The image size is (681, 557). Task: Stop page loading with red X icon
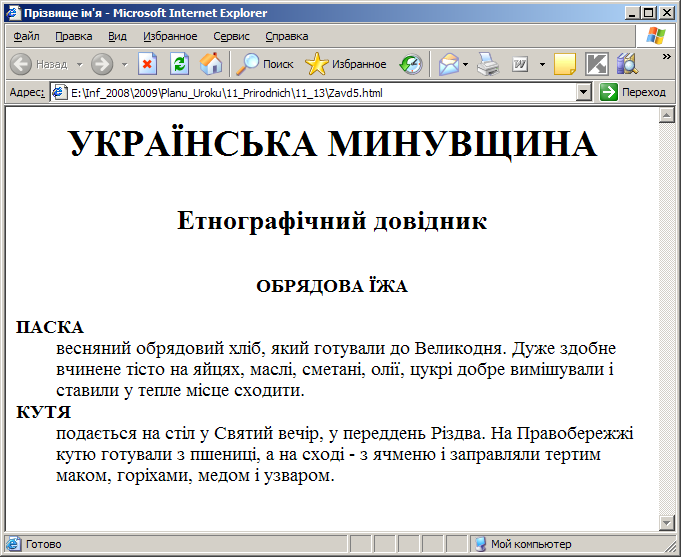pyautogui.click(x=148, y=64)
